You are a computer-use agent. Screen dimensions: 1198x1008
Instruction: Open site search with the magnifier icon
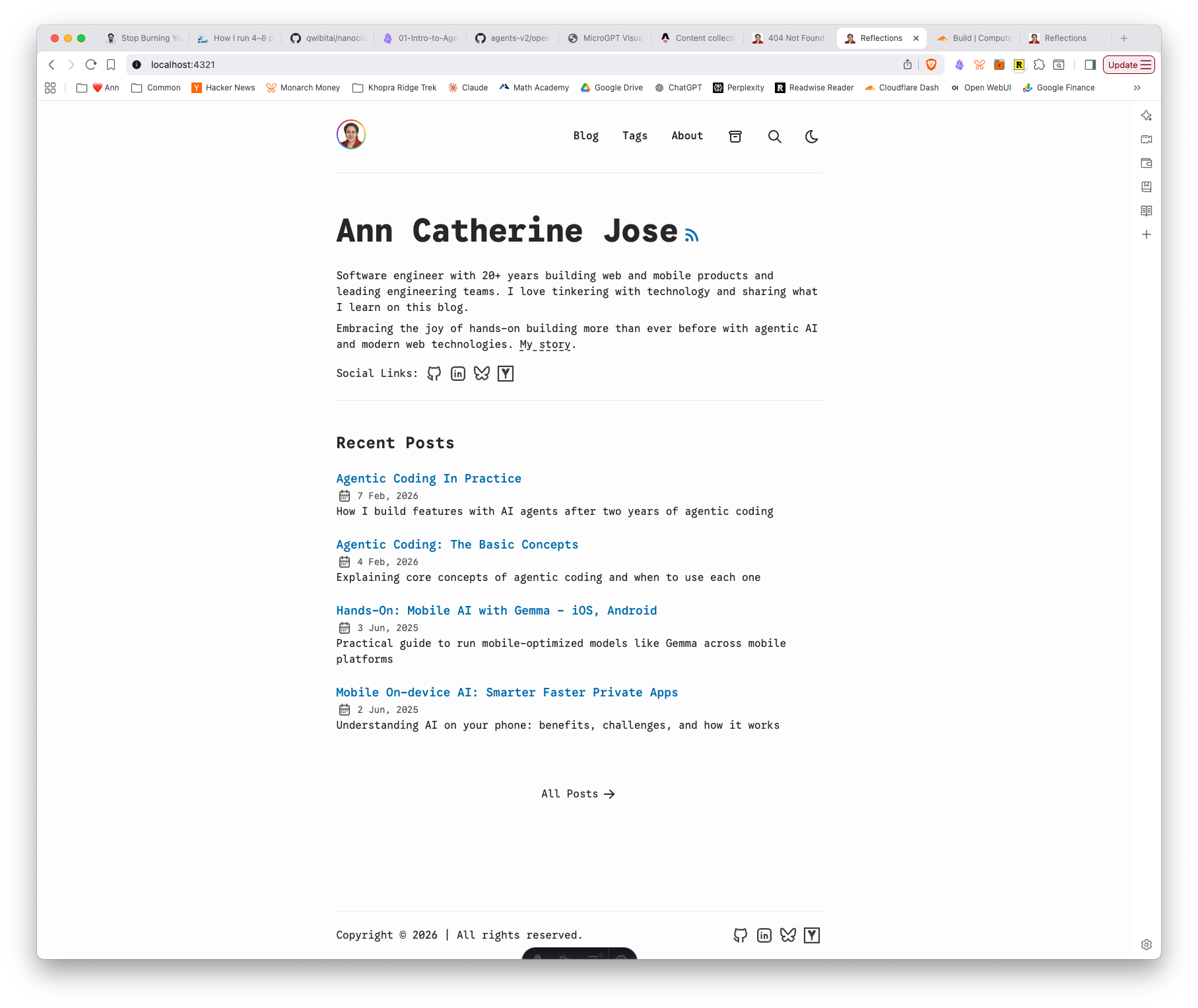tap(774, 137)
